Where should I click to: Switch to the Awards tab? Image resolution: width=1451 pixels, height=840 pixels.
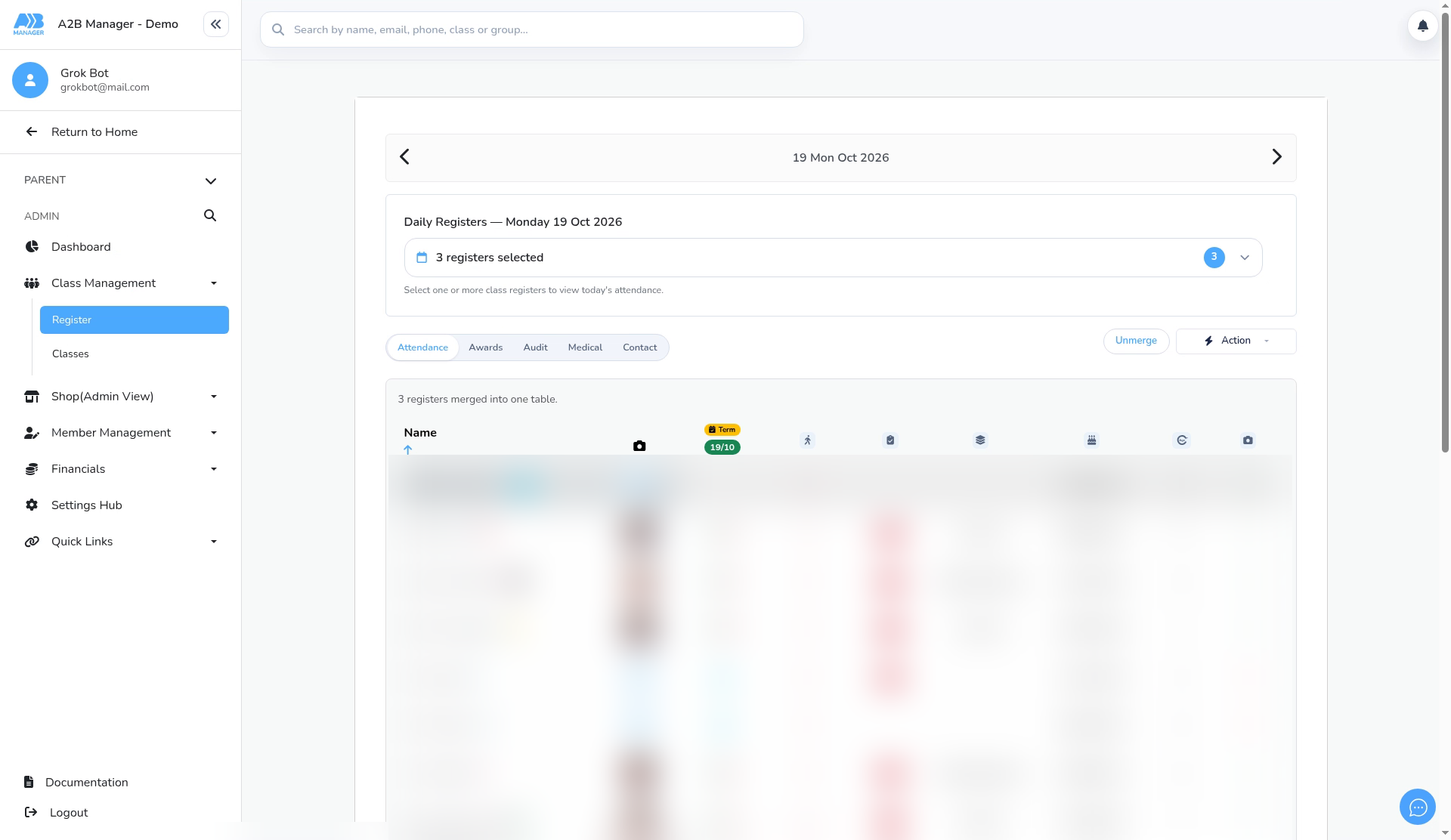click(x=485, y=347)
